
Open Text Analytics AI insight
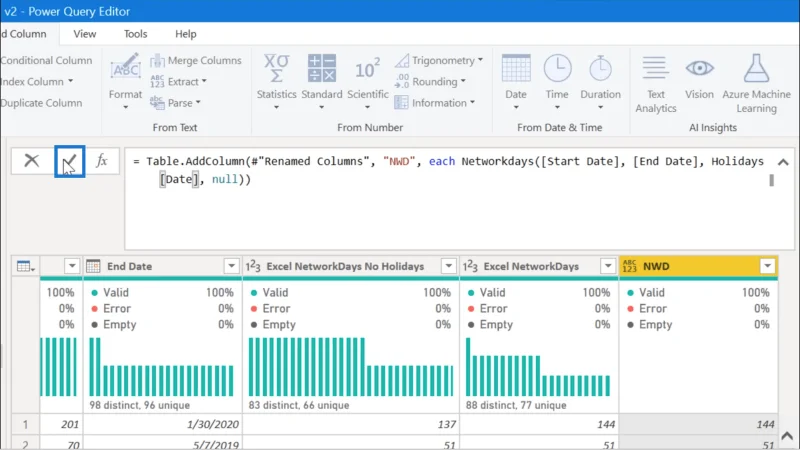(656, 84)
